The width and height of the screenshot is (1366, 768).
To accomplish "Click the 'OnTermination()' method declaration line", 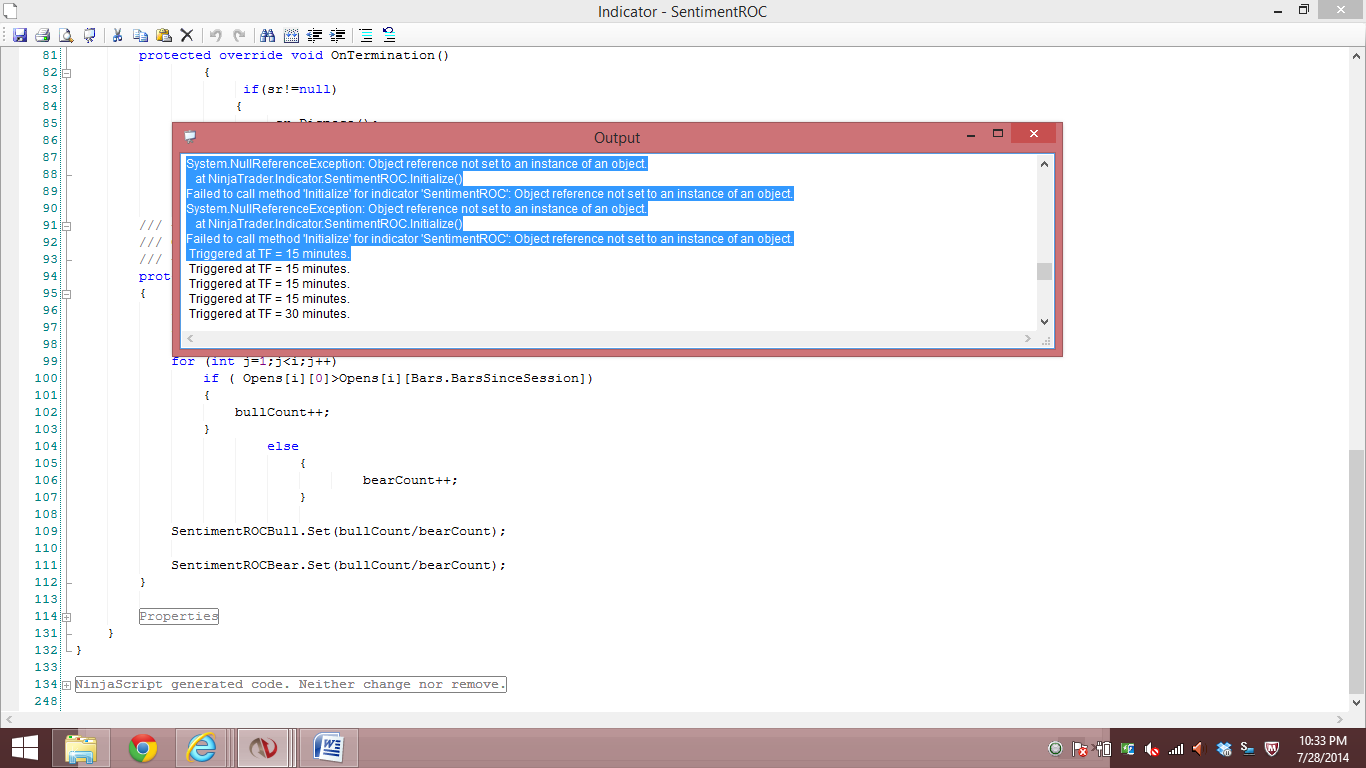I will coord(294,55).
